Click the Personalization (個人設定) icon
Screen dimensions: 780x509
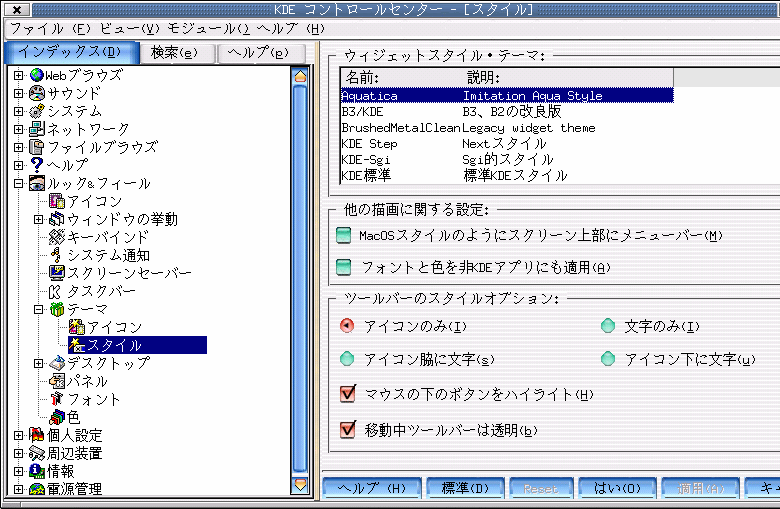click(x=37, y=435)
